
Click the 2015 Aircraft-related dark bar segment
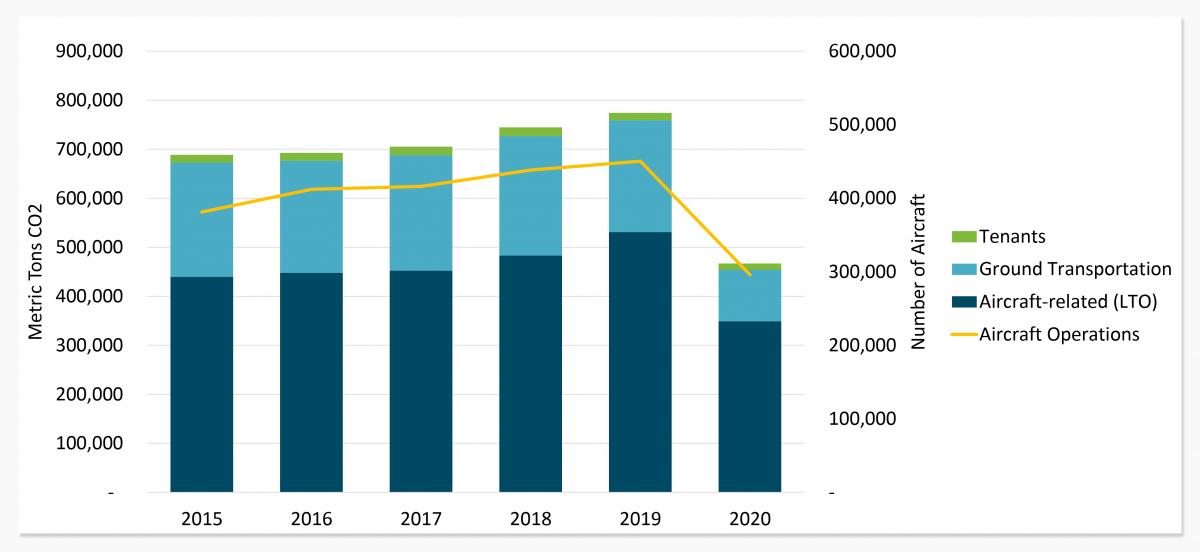[202, 384]
